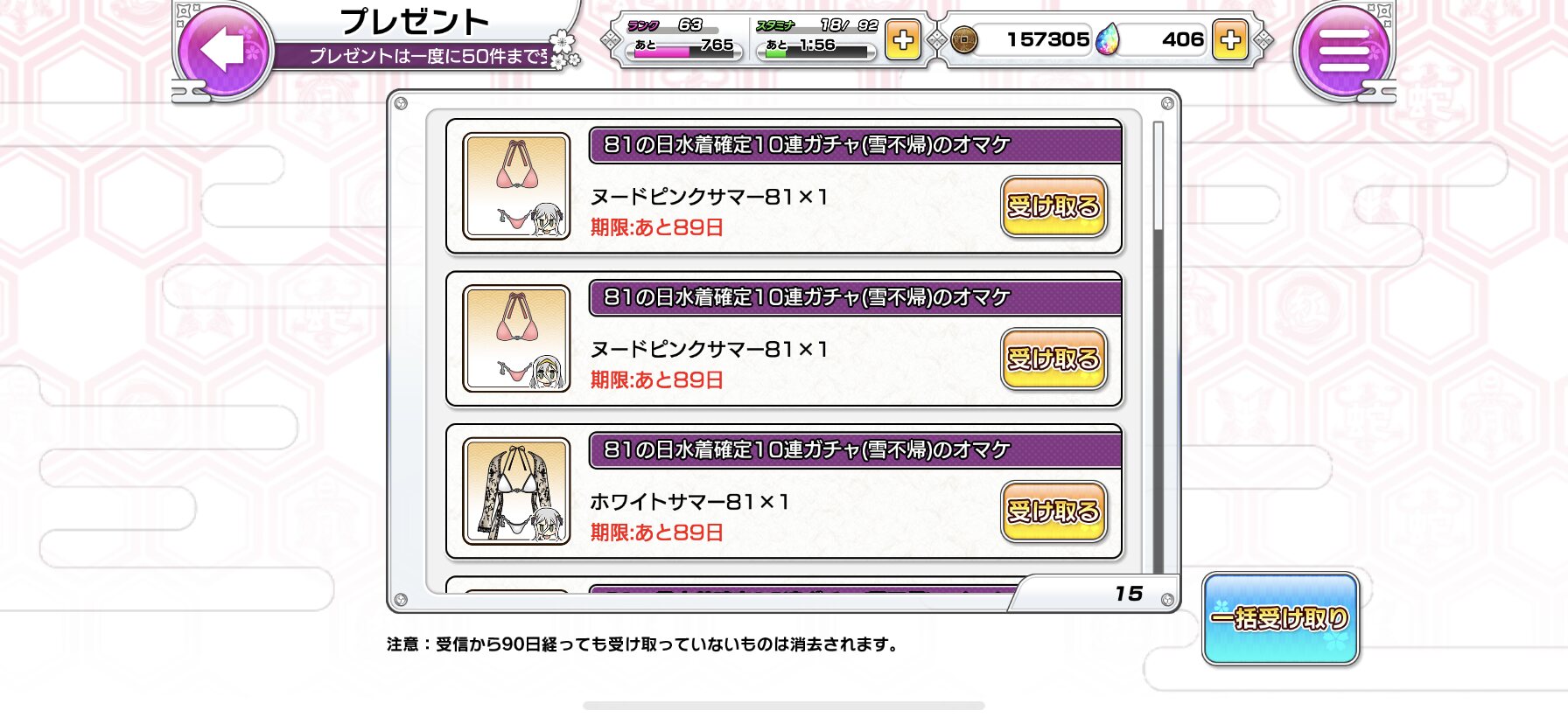Image resolution: width=1568 pixels, height=724 pixels.
Task: Tap the coin amount 157305
Action: click(1047, 39)
